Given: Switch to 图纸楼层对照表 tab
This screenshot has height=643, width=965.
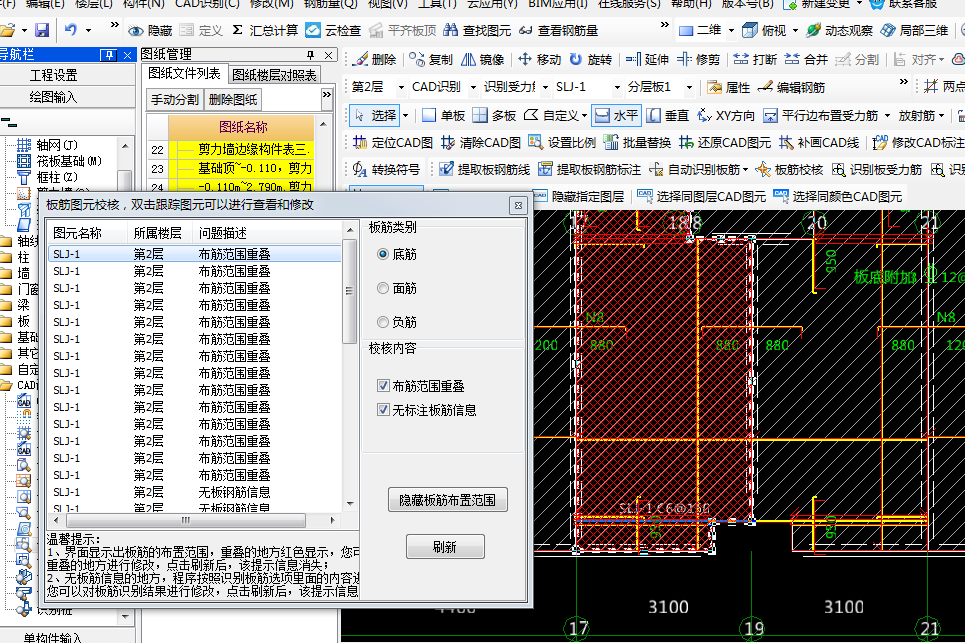Looking at the screenshot, I should click(274, 74).
